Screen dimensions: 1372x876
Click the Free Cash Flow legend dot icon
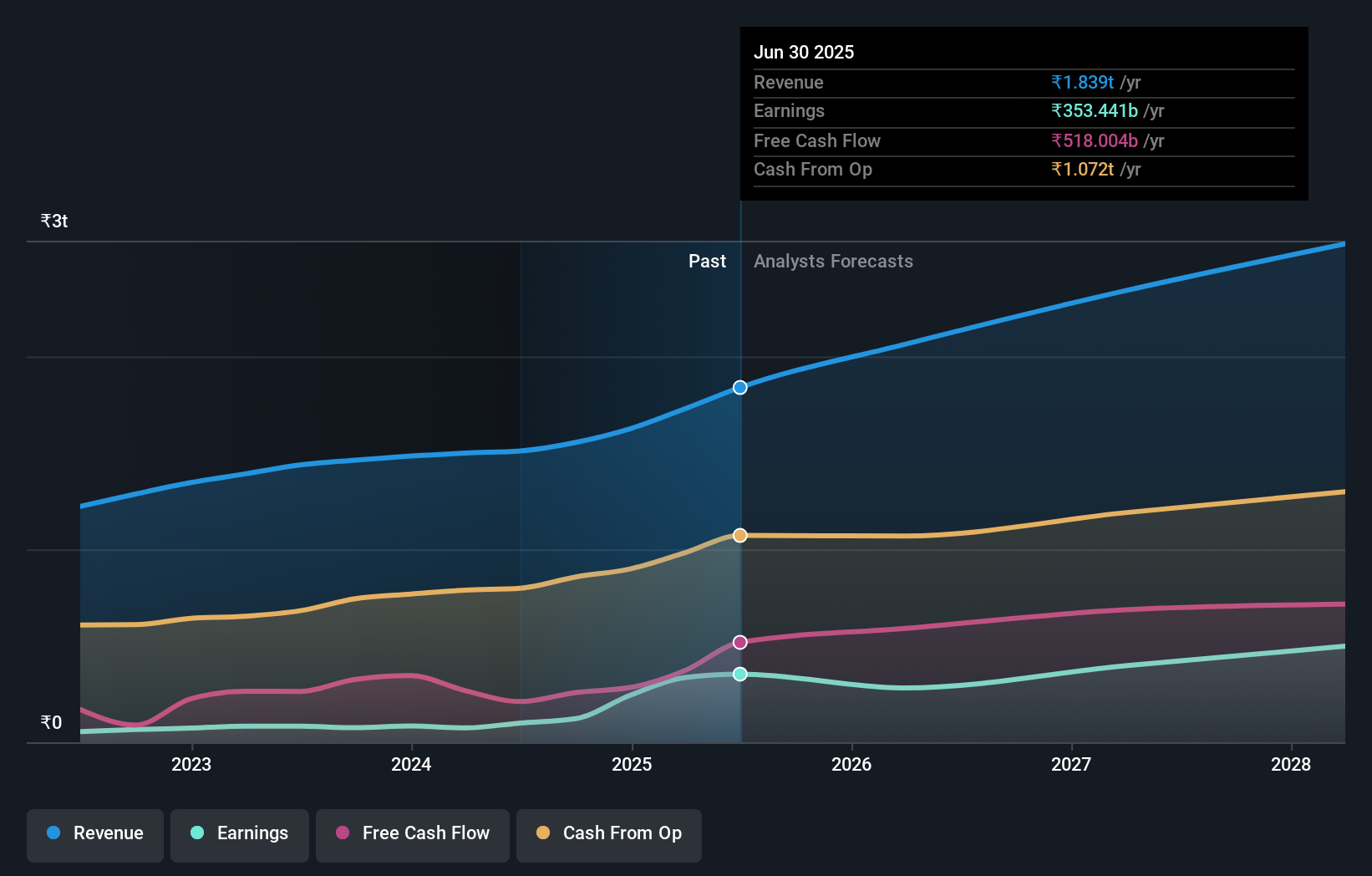[x=343, y=833]
